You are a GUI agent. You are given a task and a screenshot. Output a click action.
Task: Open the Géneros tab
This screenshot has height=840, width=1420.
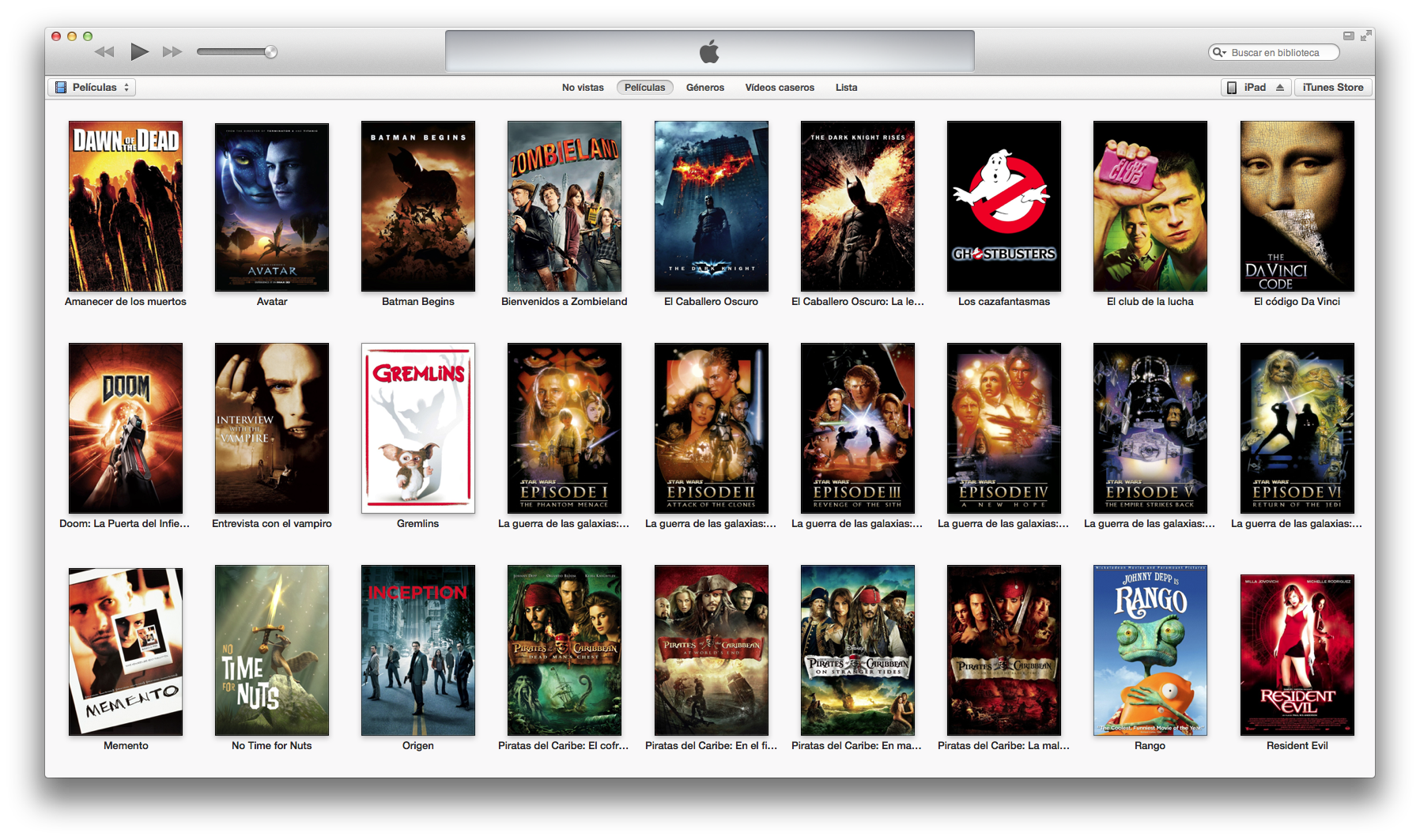[x=705, y=88]
